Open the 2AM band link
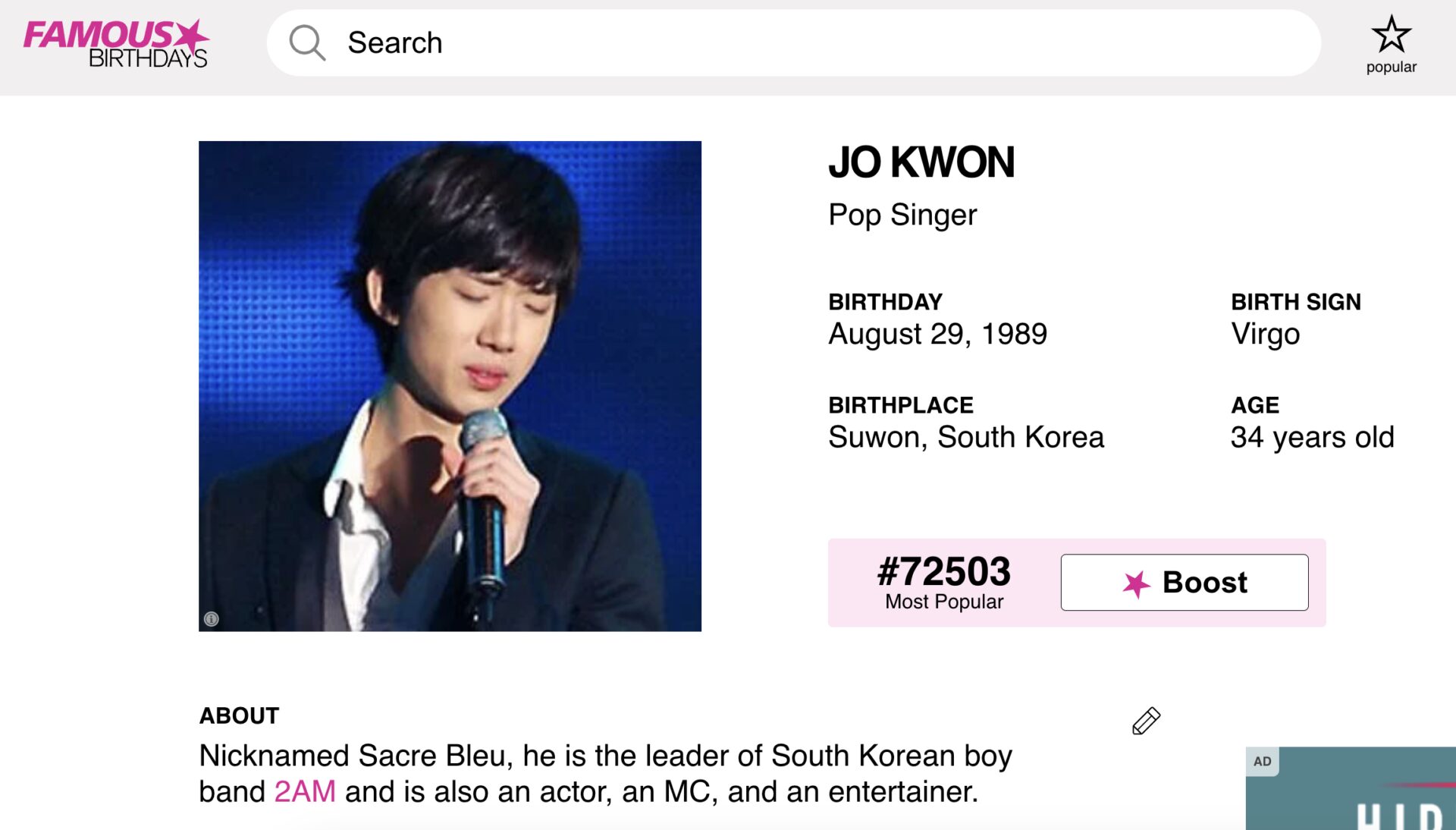Image resolution: width=1456 pixels, height=830 pixels. [x=305, y=791]
